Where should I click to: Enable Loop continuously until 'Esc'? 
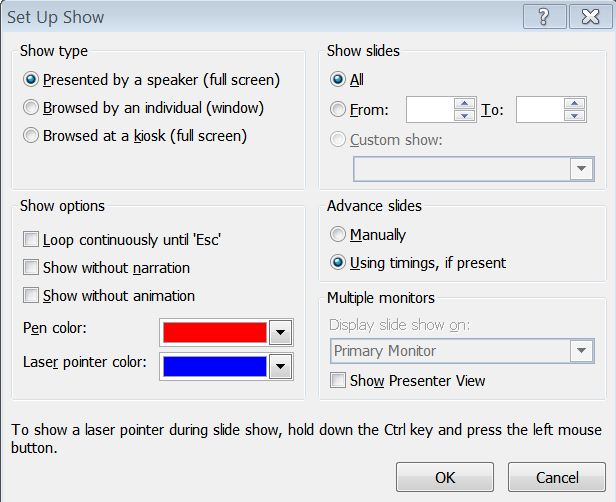pos(31,240)
